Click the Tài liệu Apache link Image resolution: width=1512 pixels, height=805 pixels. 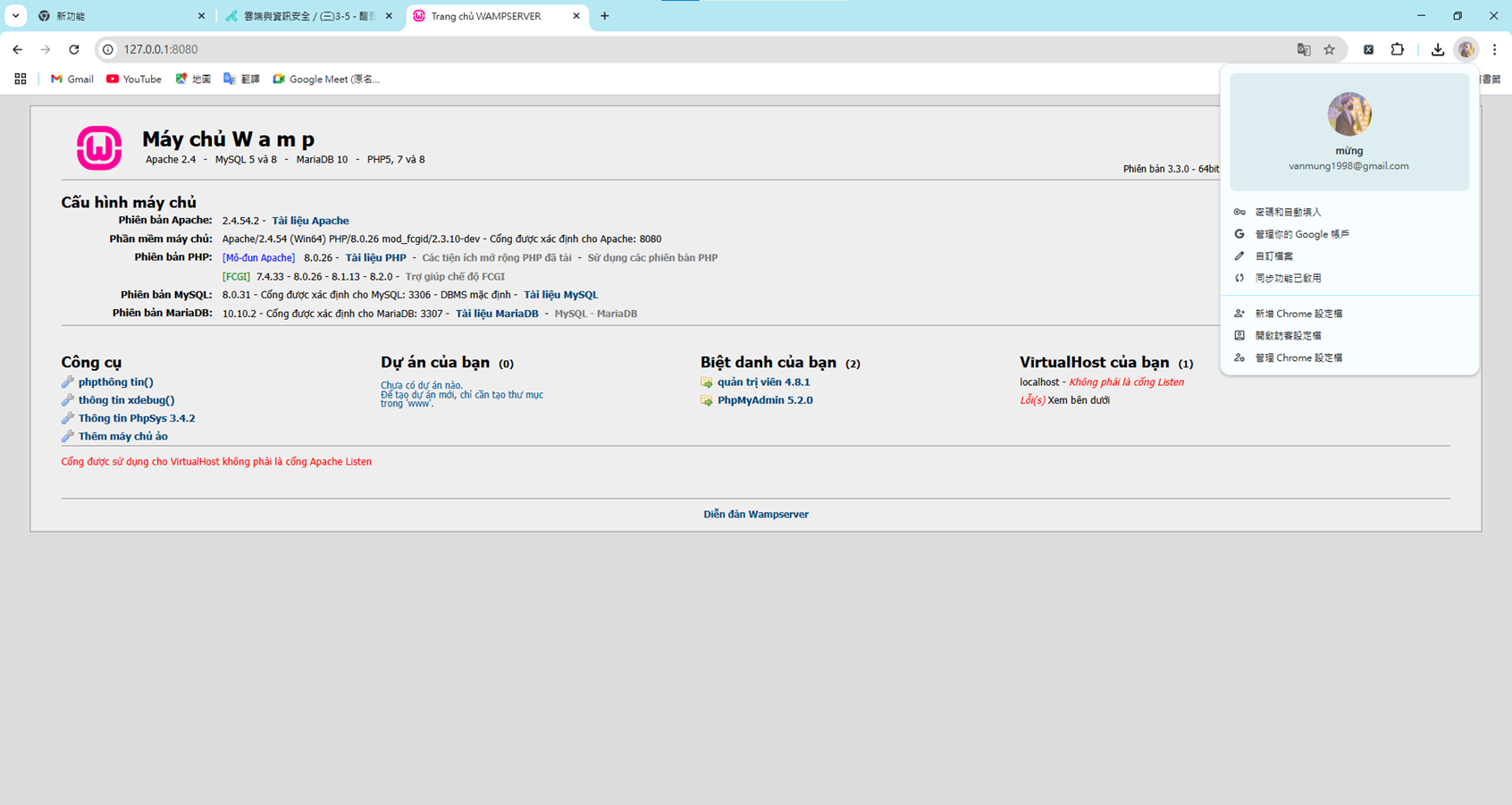click(x=310, y=221)
